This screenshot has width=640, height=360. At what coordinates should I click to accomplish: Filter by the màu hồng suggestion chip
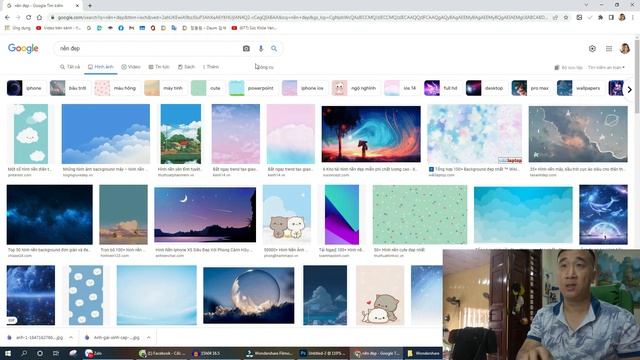116,88
